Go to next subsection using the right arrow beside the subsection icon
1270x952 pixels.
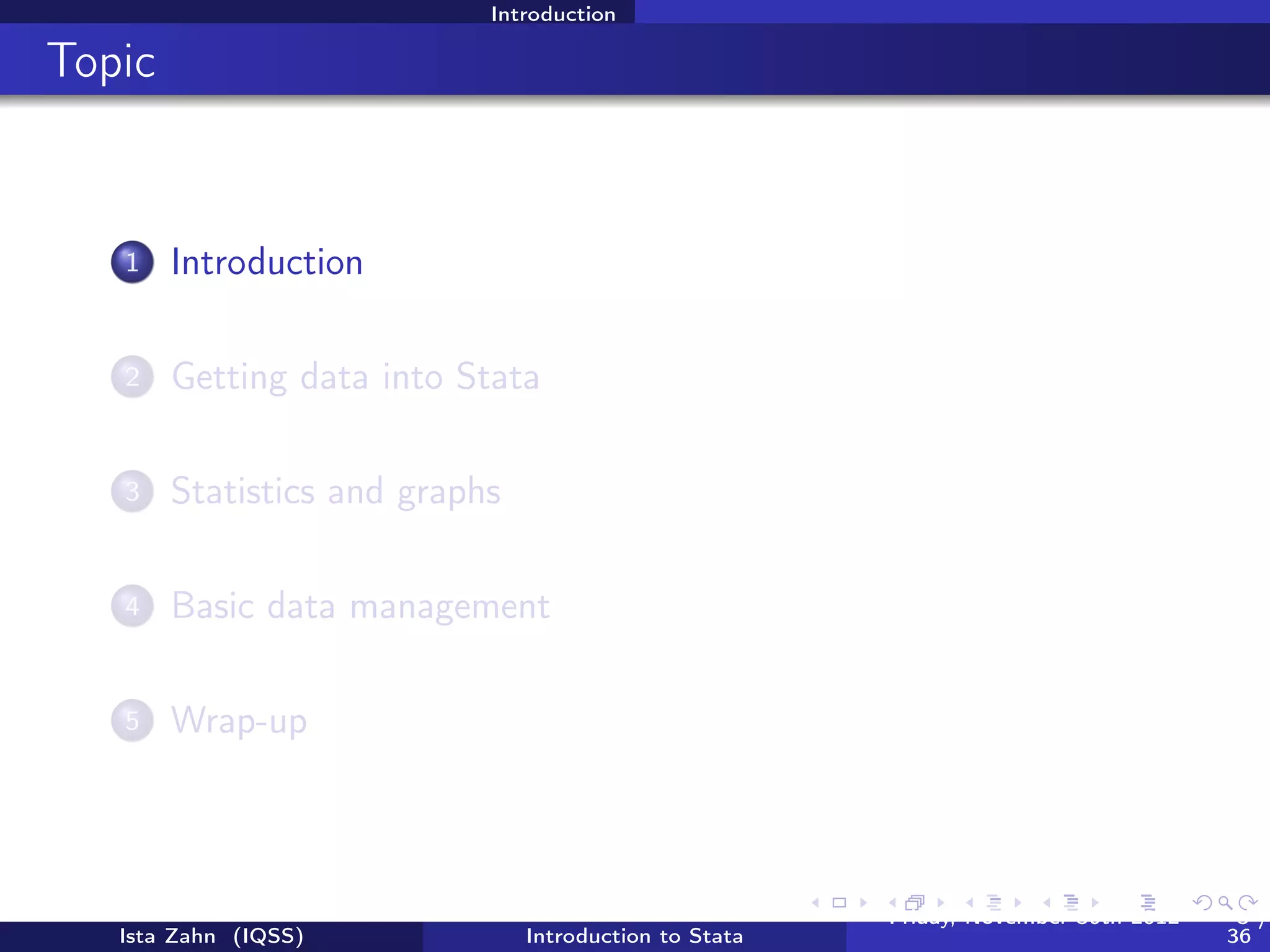click(x=1018, y=902)
